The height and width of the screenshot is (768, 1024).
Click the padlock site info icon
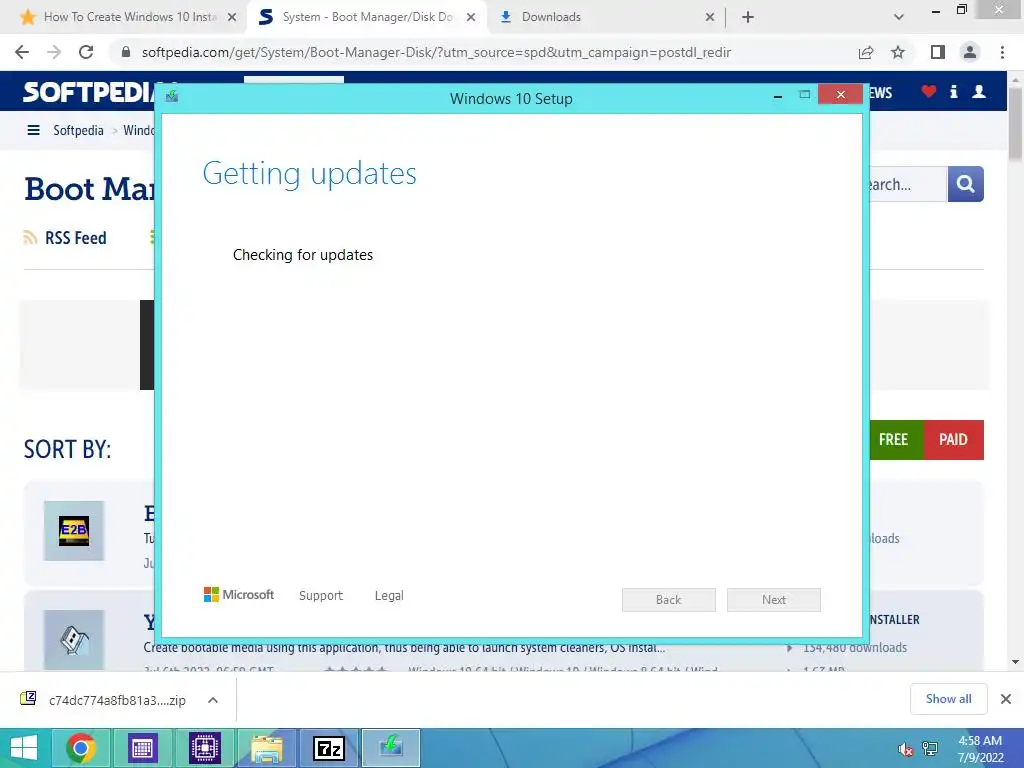click(126, 52)
